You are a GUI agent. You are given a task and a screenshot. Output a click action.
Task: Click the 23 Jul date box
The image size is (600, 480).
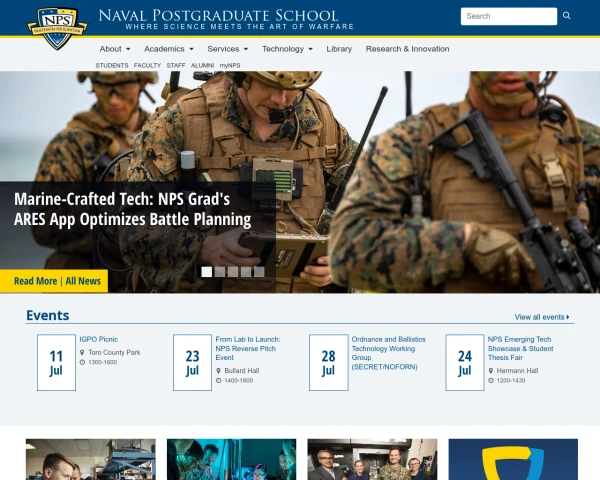(192, 362)
